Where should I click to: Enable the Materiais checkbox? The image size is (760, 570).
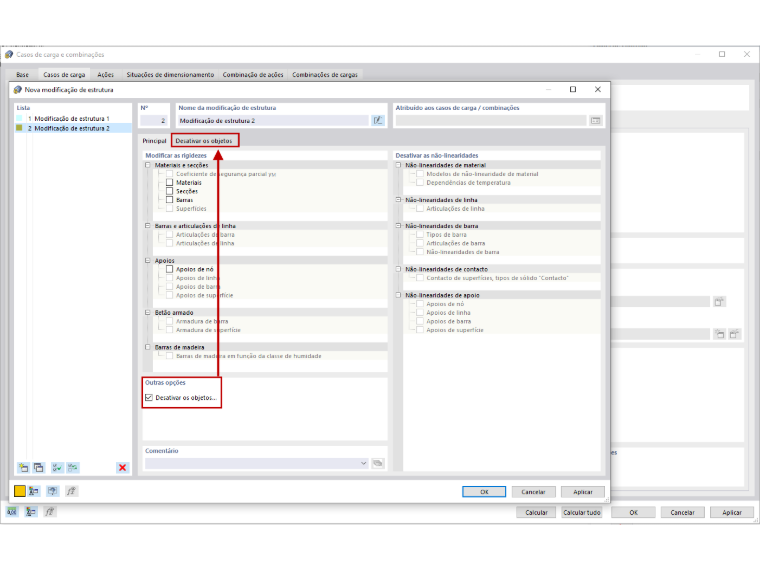(x=170, y=182)
